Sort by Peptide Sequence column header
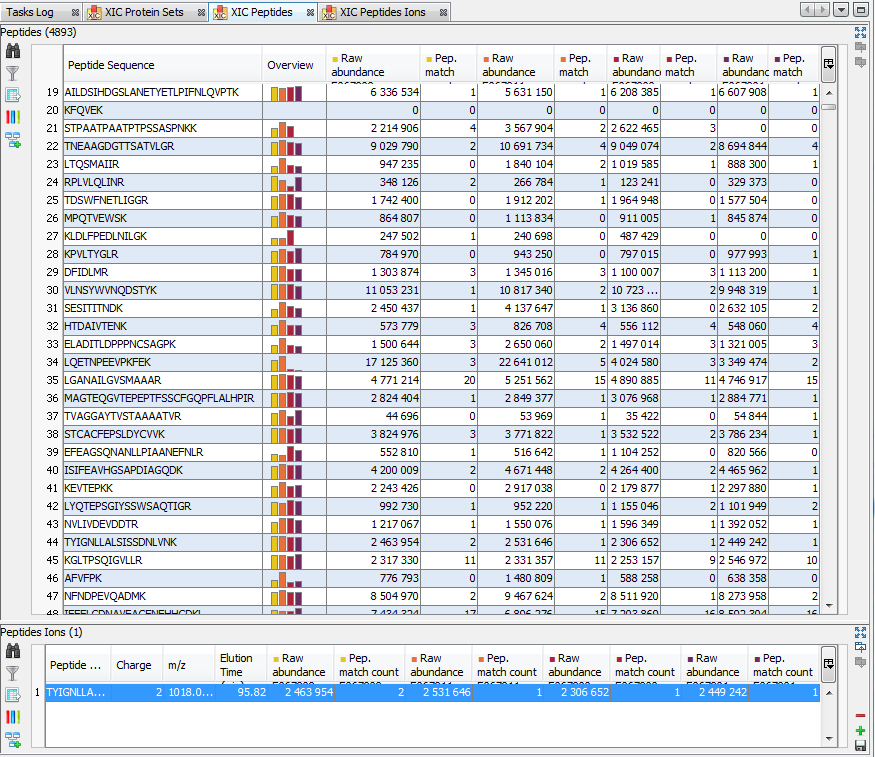This screenshot has width=875, height=757. point(160,65)
